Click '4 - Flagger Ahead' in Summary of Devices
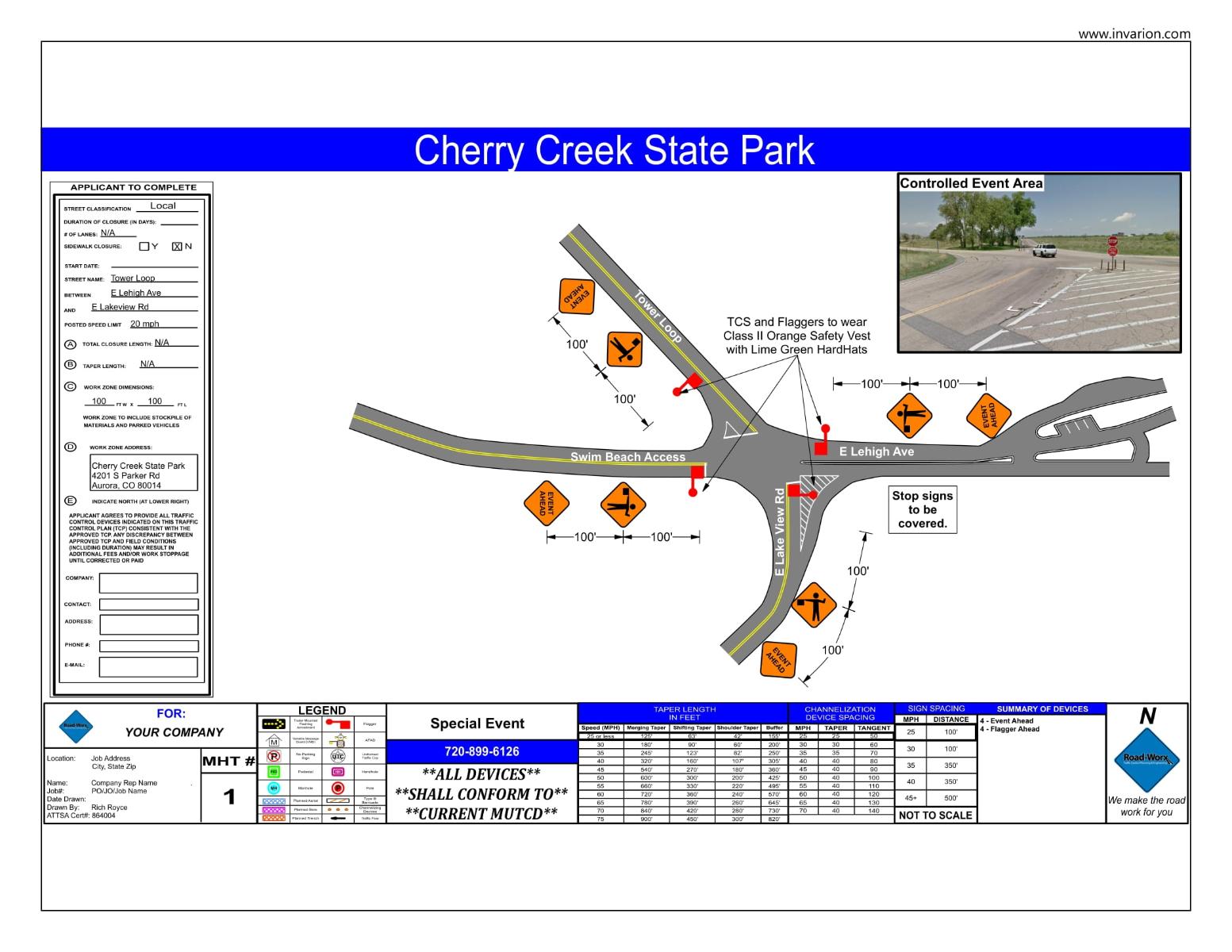This screenshot has width=1232, height=952. [1010, 729]
